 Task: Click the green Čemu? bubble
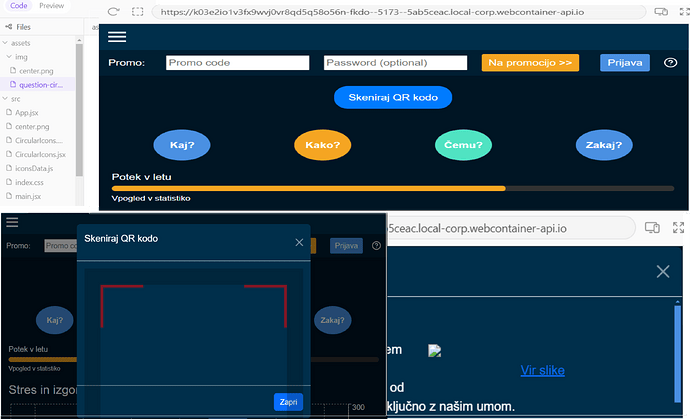pyautogui.click(x=463, y=145)
